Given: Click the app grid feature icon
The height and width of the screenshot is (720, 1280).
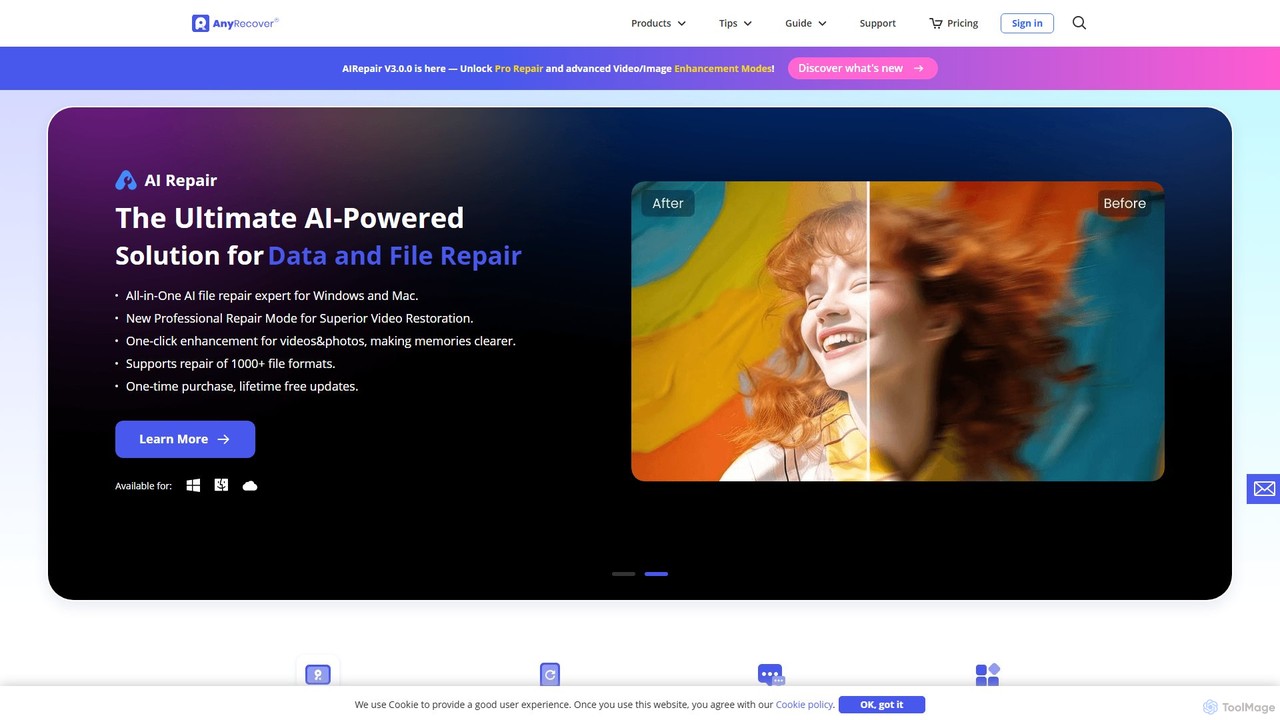Looking at the screenshot, I should pos(987,675).
